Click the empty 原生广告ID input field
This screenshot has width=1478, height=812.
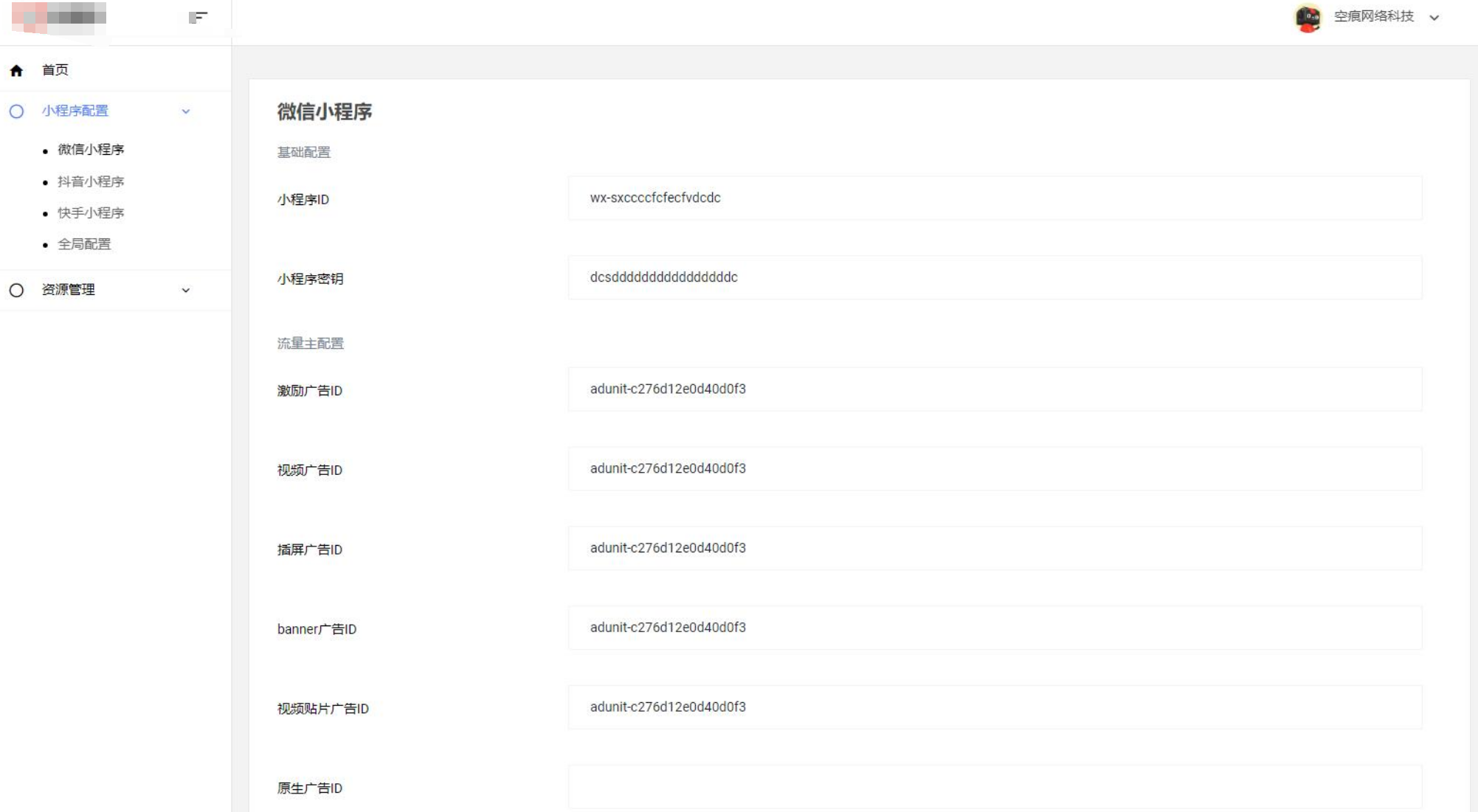995,787
